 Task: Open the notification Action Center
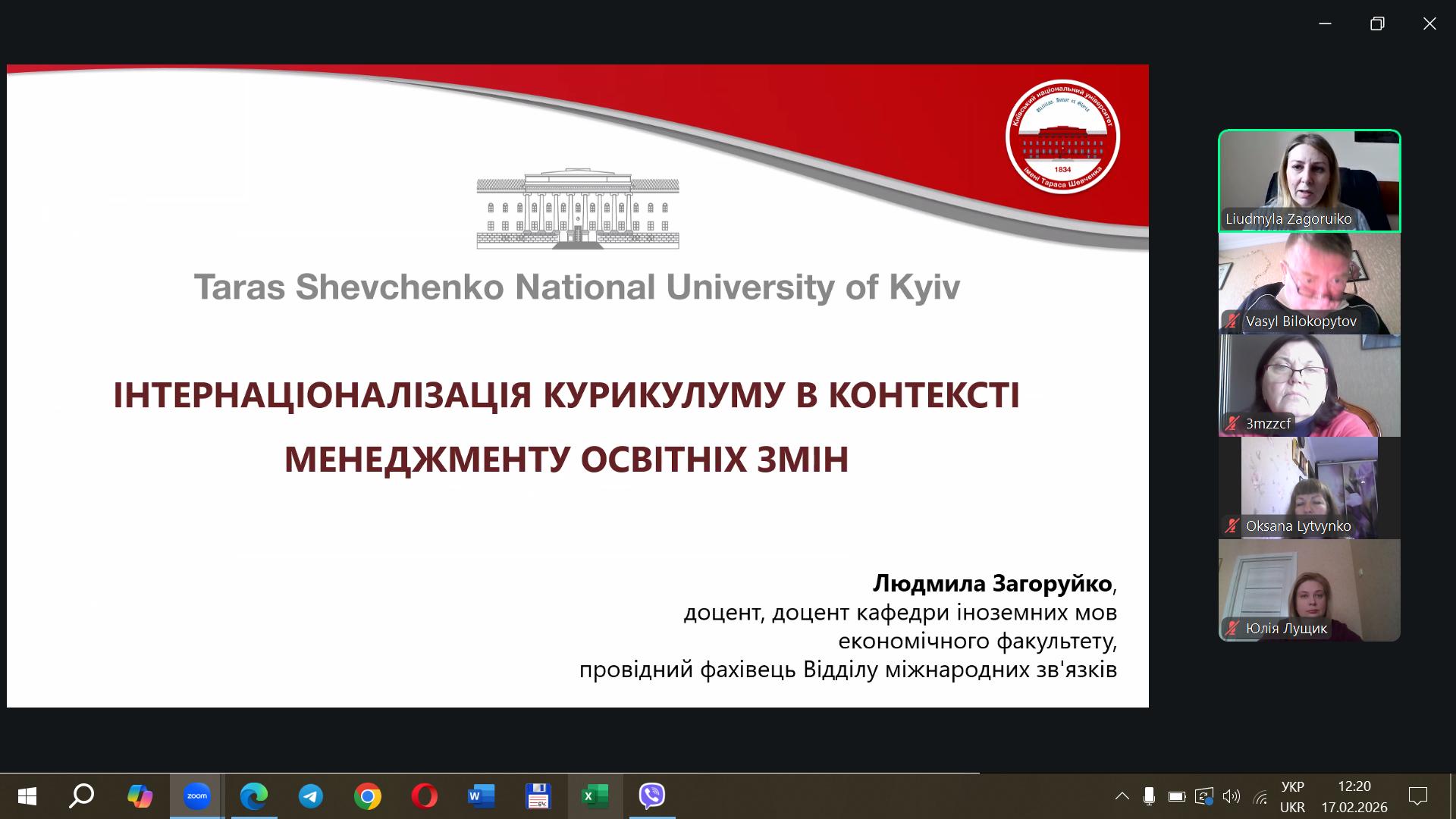coord(1417,796)
